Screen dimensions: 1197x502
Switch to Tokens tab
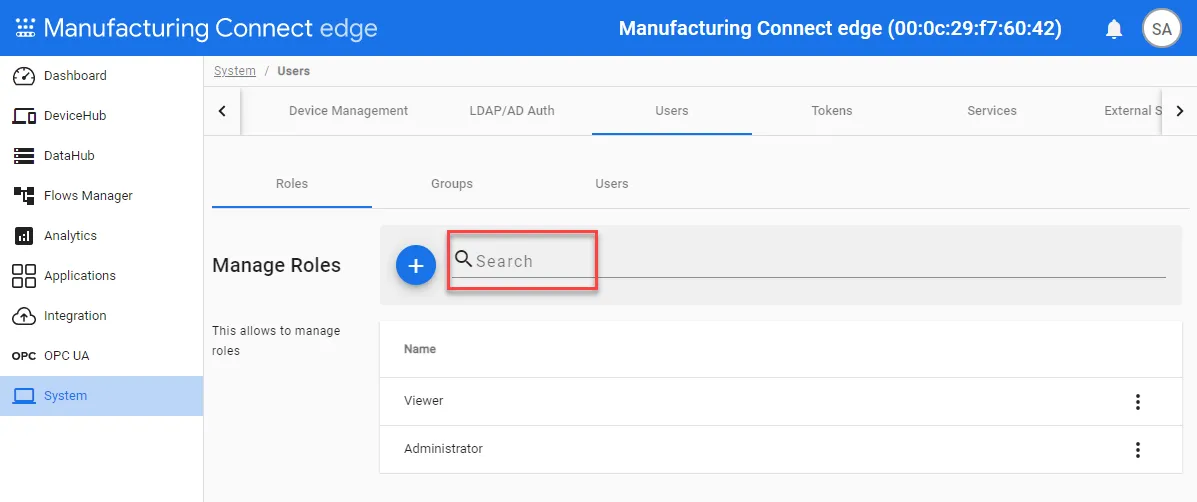(x=832, y=111)
